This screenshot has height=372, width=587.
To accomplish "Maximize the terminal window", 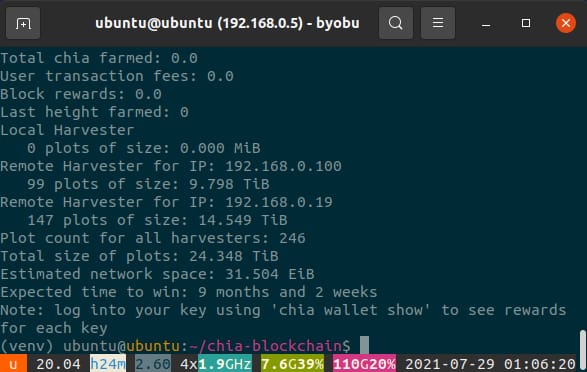I will coord(526,23).
